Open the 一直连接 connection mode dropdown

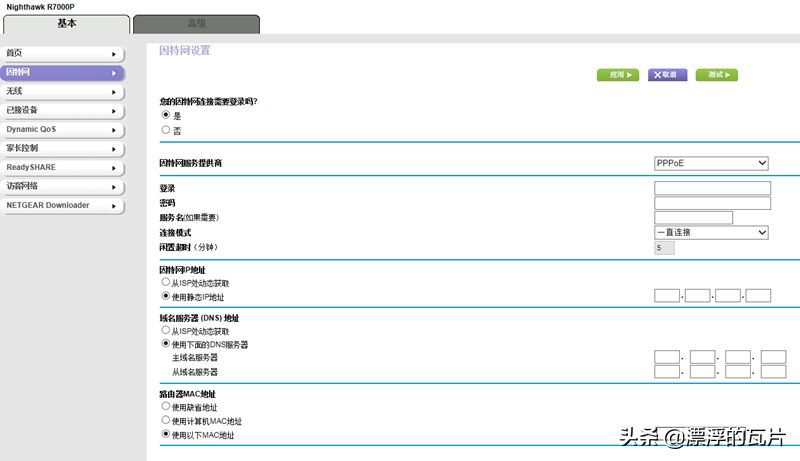tap(711, 233)
